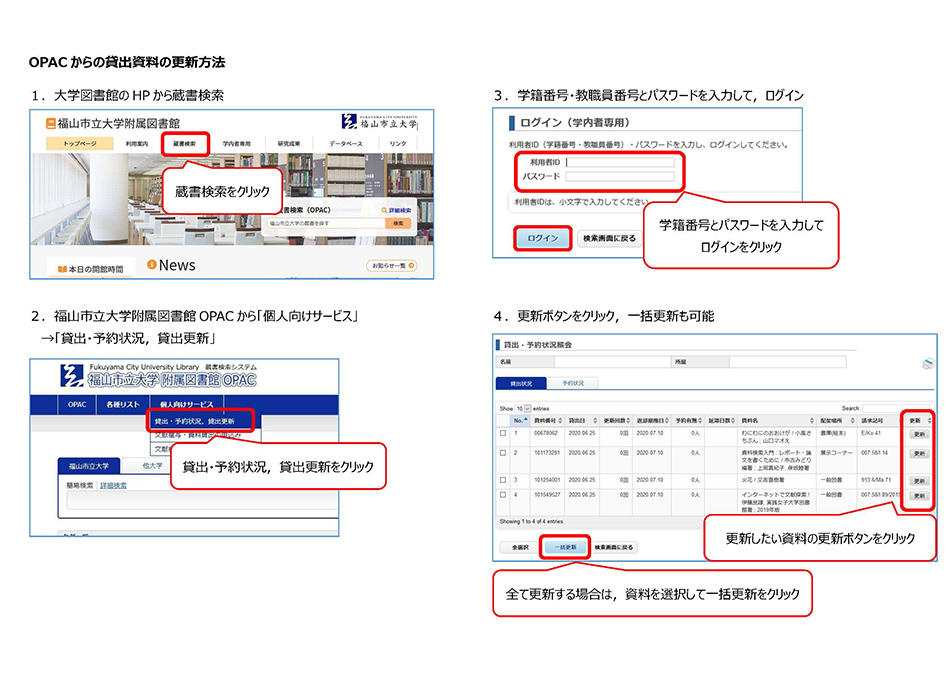Open データベース navigation item
Screen dimensions: 952x681
coord(346,144)
